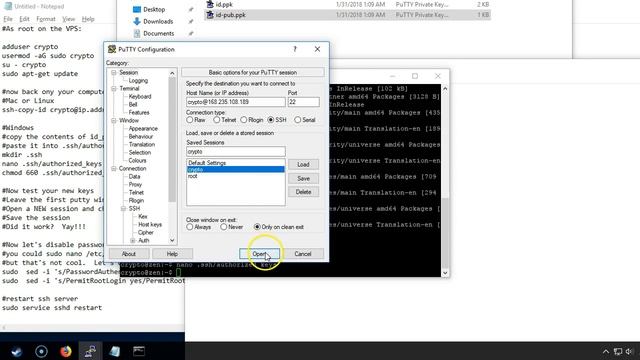
Task: Expand the Auth tree node
Action: (x=133, y=241)
